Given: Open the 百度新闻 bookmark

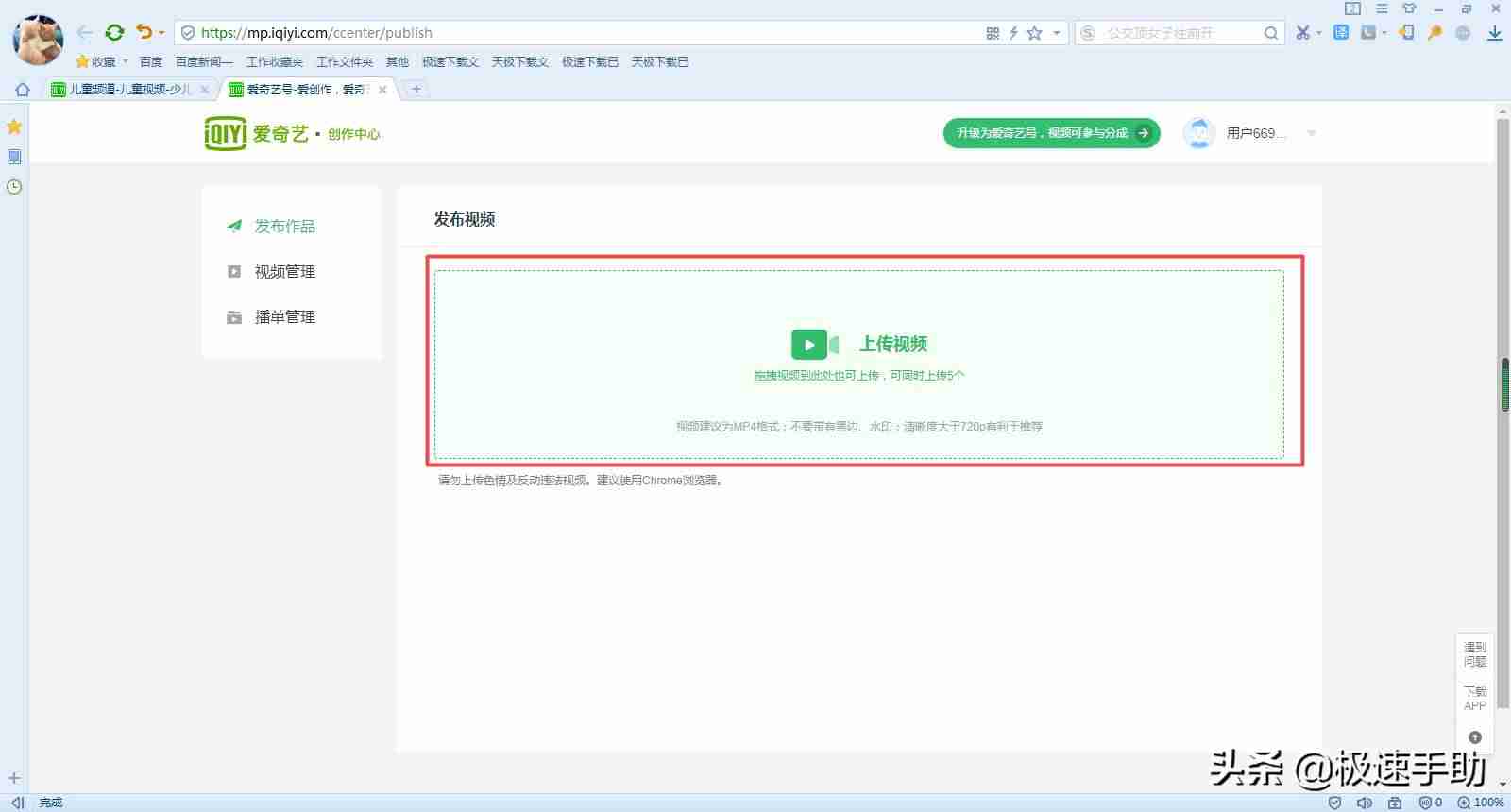Looking at the screenshot, I should tap(204, 61).
